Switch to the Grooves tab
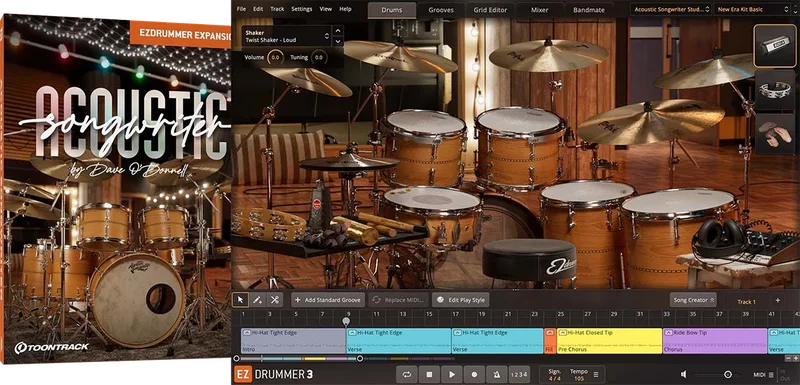800x385 pixels. [x=441, y=10]
